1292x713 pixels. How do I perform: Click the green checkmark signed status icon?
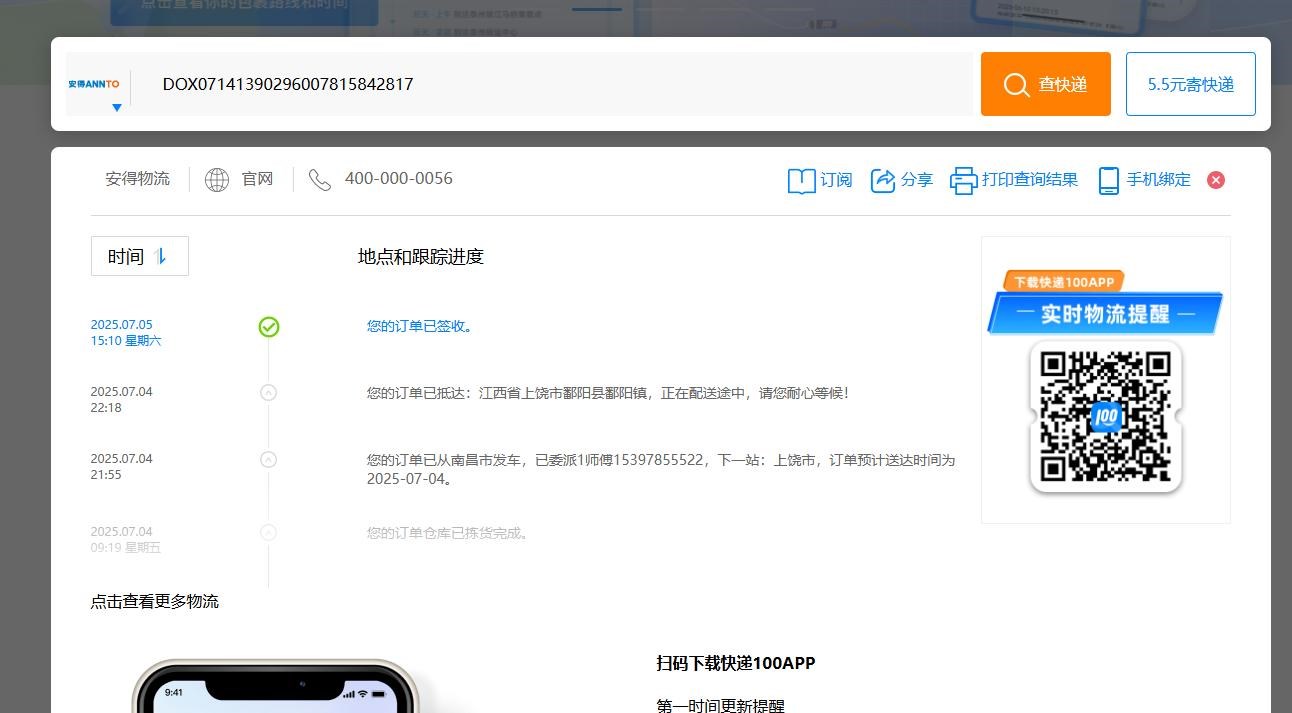click(x=269, y=327)
